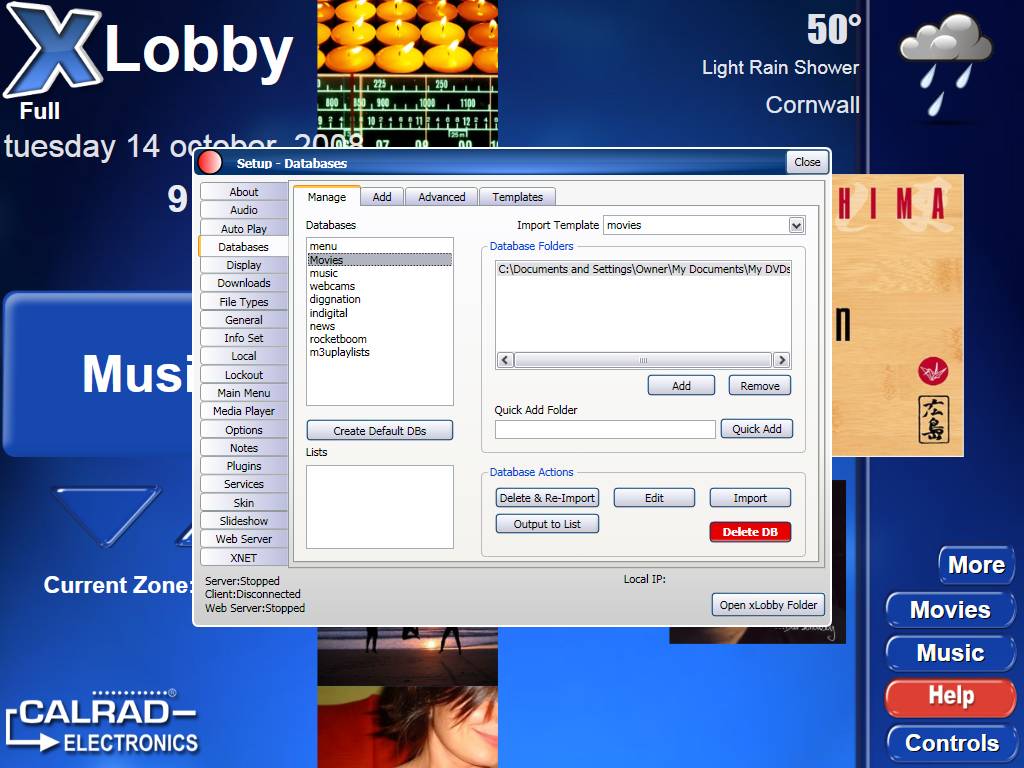
Task: Open File Types settings
Action: [244, 302]
